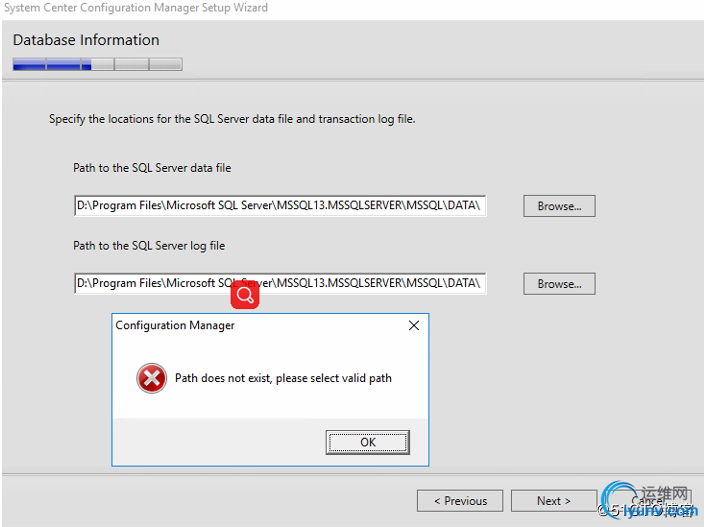Click the red error X icon
The width and height of the screenshot is (704, 527).
152,378
